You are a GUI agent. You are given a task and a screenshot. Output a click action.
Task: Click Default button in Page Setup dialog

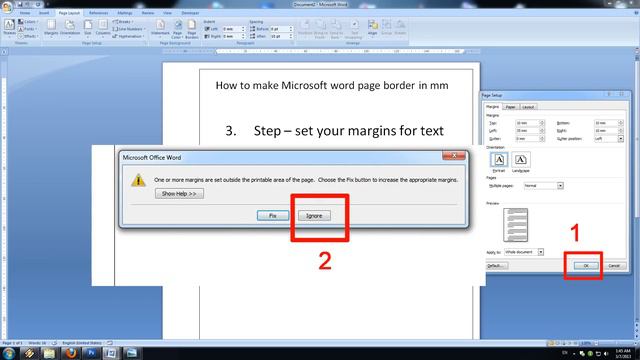pos(496,266)
